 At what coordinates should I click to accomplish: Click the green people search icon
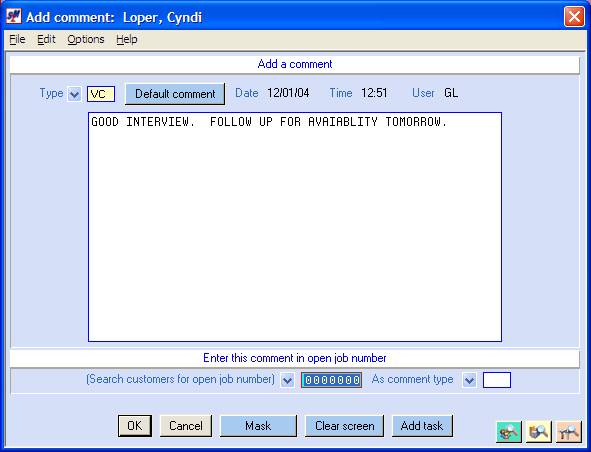click(509, 432)
